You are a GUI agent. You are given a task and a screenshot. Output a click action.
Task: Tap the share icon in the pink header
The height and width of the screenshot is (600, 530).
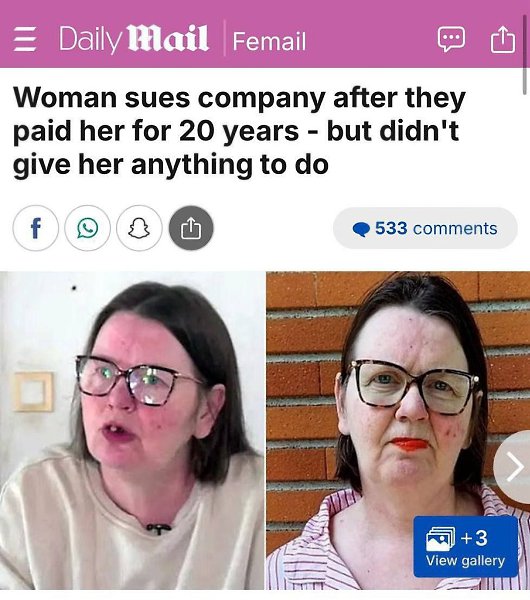[x=502, y=39]
